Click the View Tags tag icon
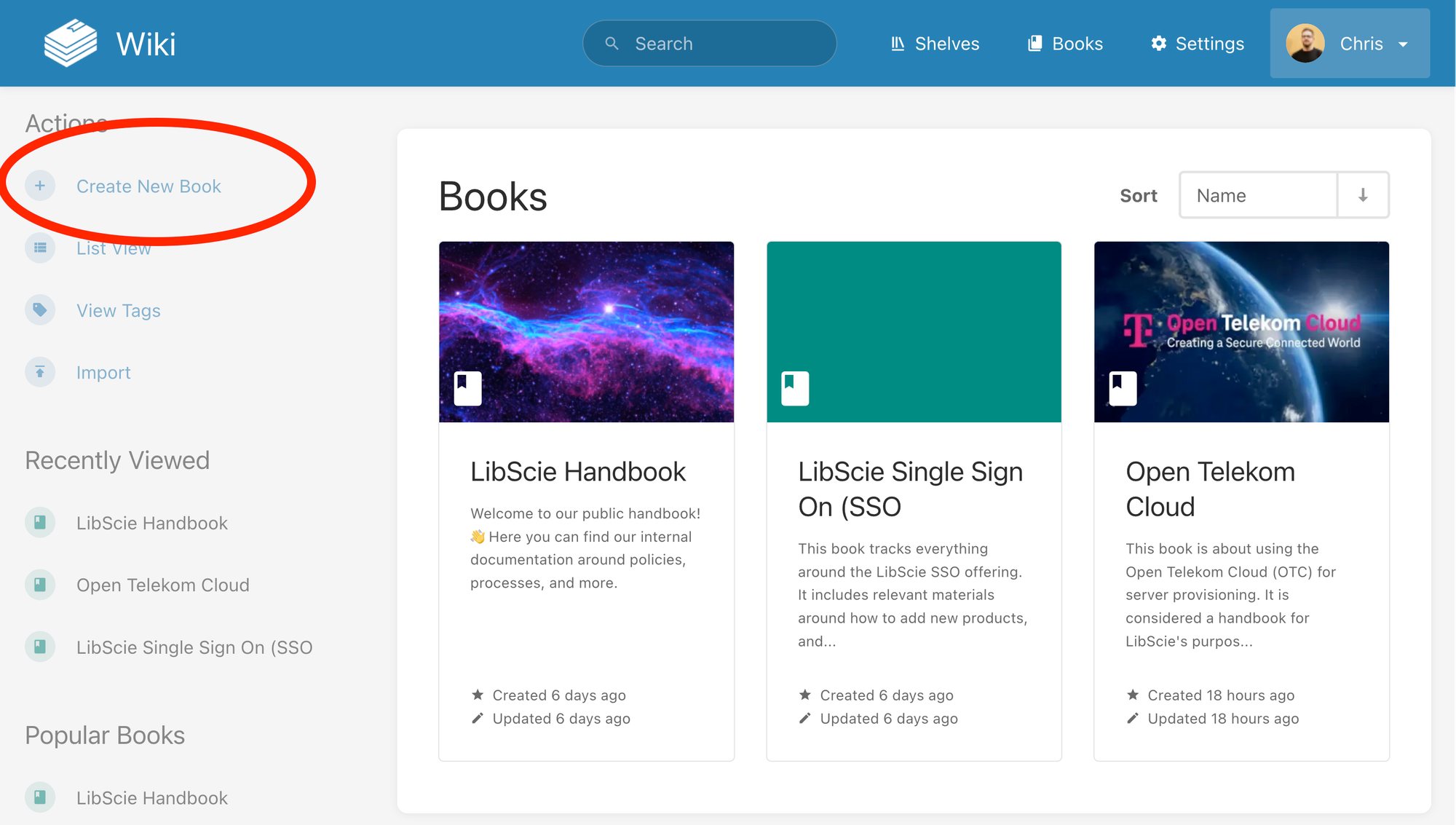The height and width of the screenshot is (825, 1456). (x=40, y=310)
